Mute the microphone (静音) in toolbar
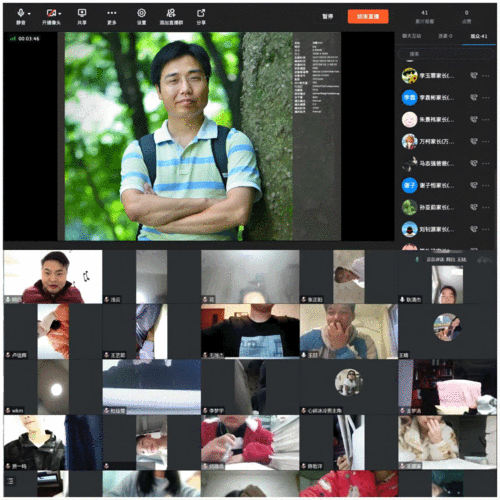The height and width of the screenshot is (500, 500). point(20,16)
